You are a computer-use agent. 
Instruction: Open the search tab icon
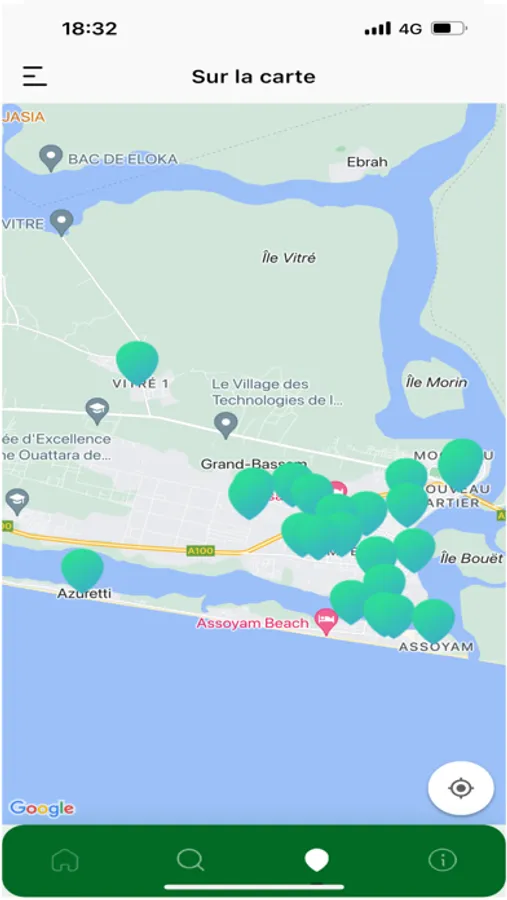tap(190, 860)
